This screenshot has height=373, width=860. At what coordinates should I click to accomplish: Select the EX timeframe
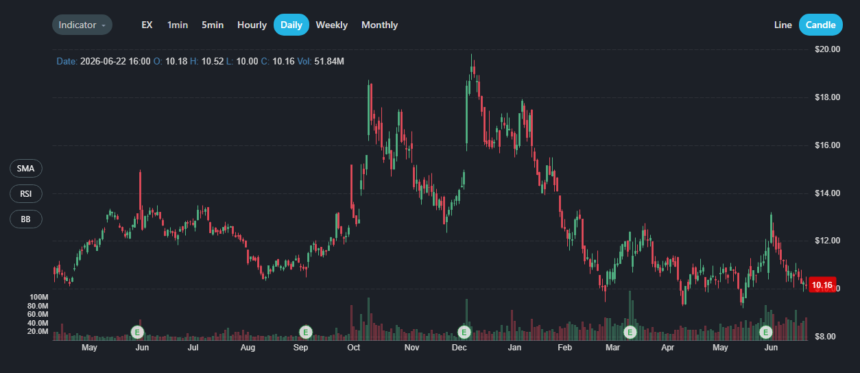point(147,25)
